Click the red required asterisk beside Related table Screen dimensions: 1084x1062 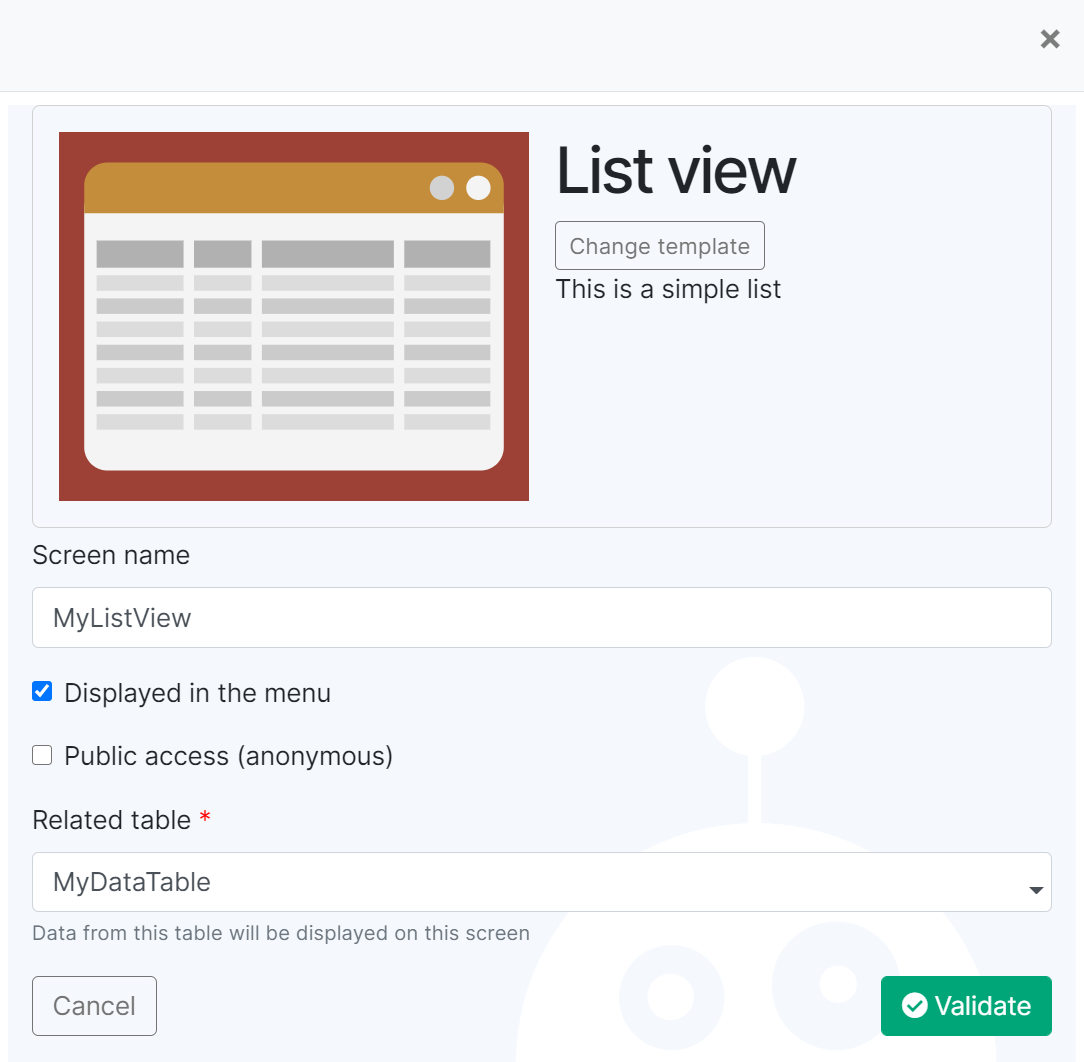[205, 820]
